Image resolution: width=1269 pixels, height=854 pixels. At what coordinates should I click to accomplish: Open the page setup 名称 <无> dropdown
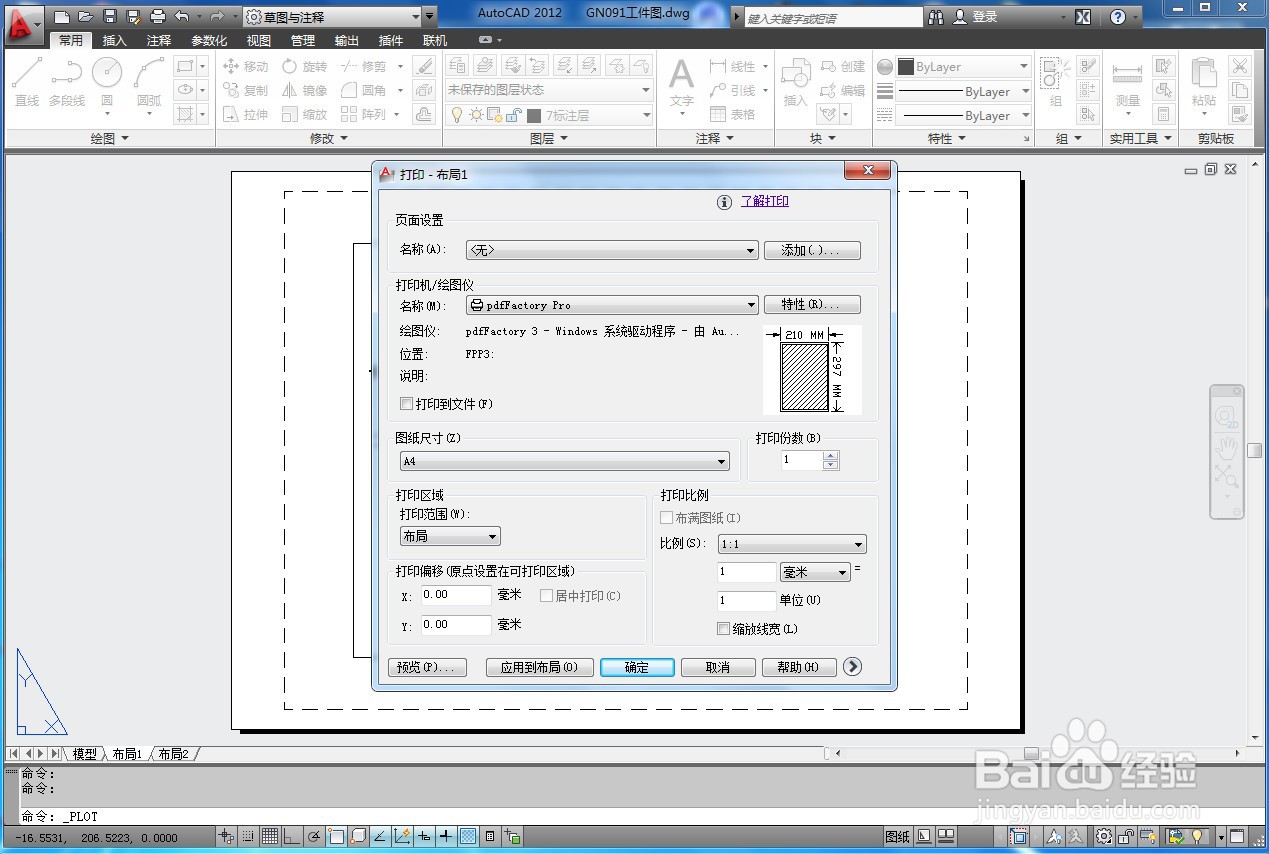[x=612, y=250]
